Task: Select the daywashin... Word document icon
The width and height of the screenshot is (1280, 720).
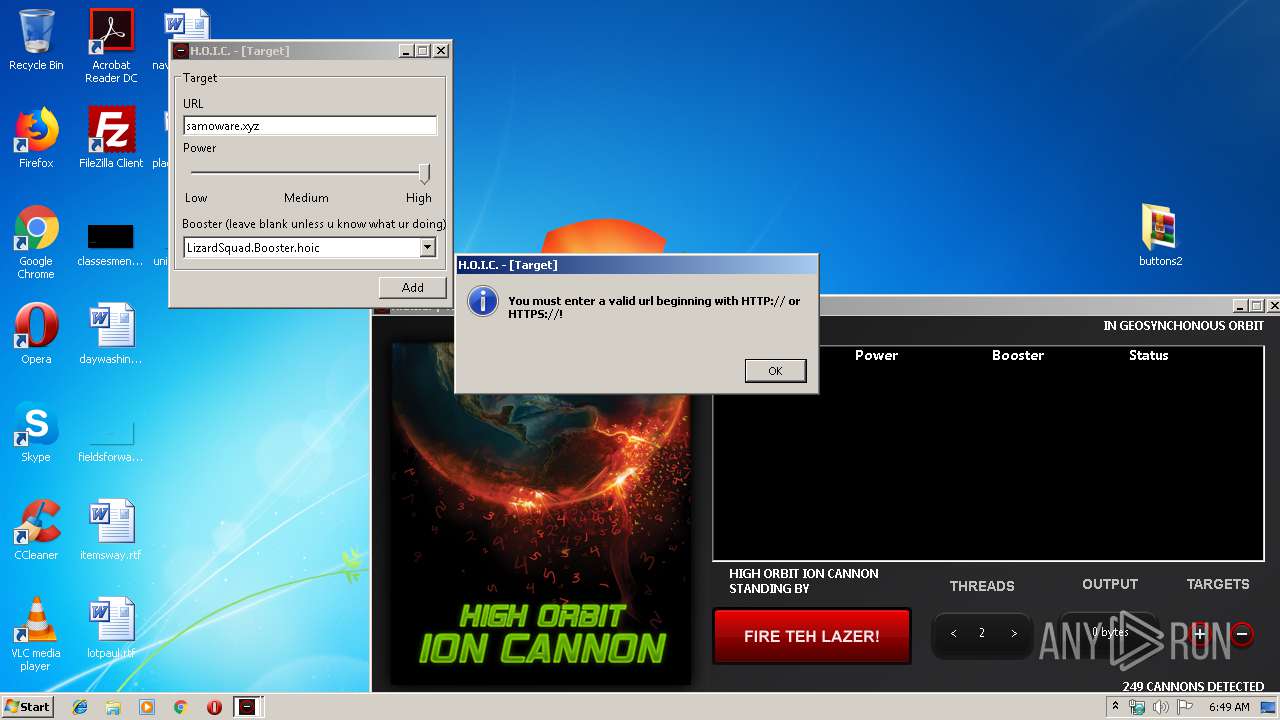Action: click(x=111, y=334)
